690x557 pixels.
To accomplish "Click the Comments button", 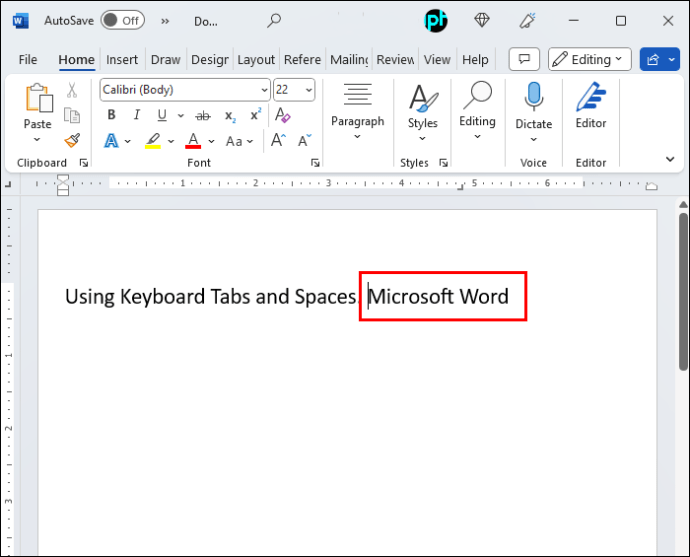I will [524, 59].
